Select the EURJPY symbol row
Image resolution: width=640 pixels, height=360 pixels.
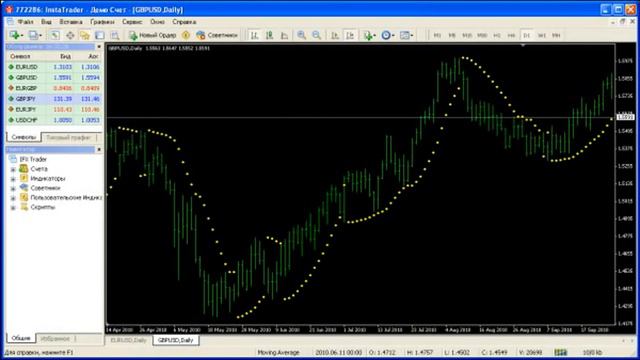[x=54, y=109]
